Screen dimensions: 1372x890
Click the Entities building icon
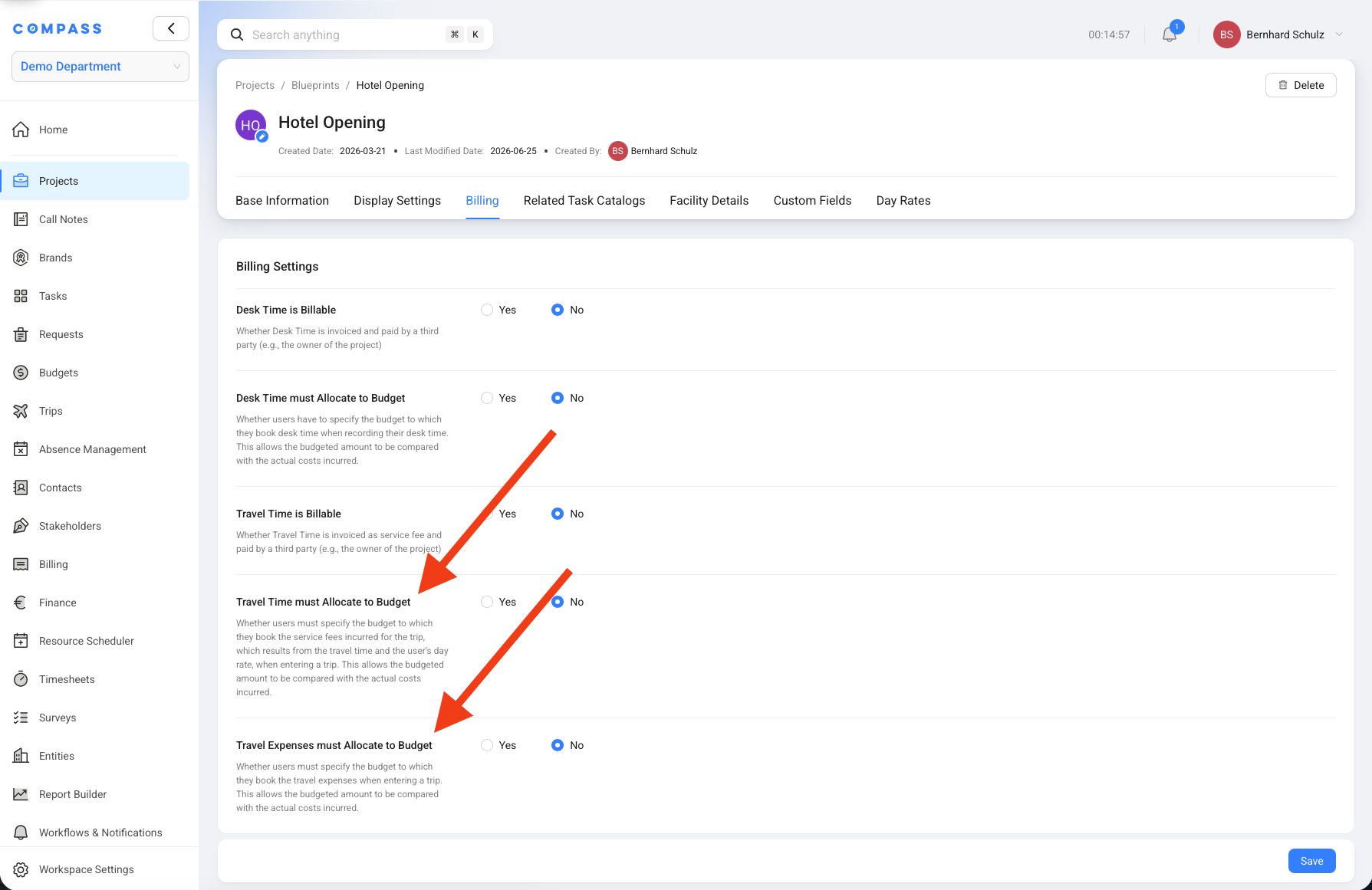coord(21,756)
